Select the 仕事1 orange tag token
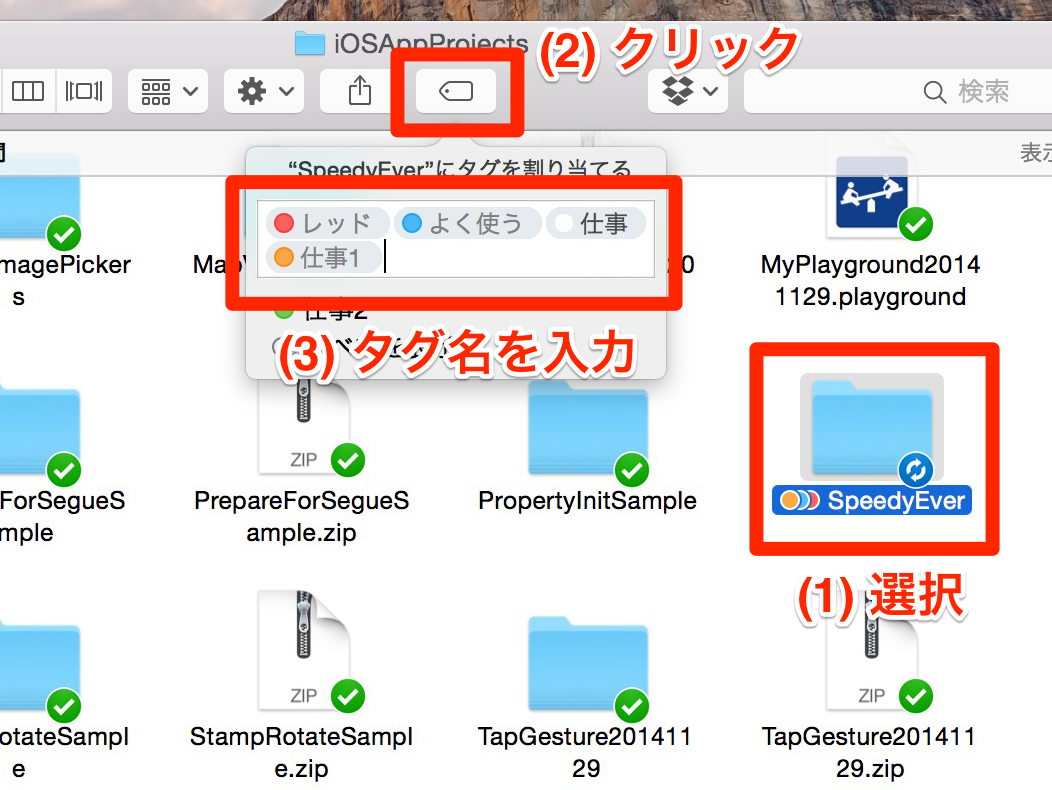1052x790 pixels. 324,257
